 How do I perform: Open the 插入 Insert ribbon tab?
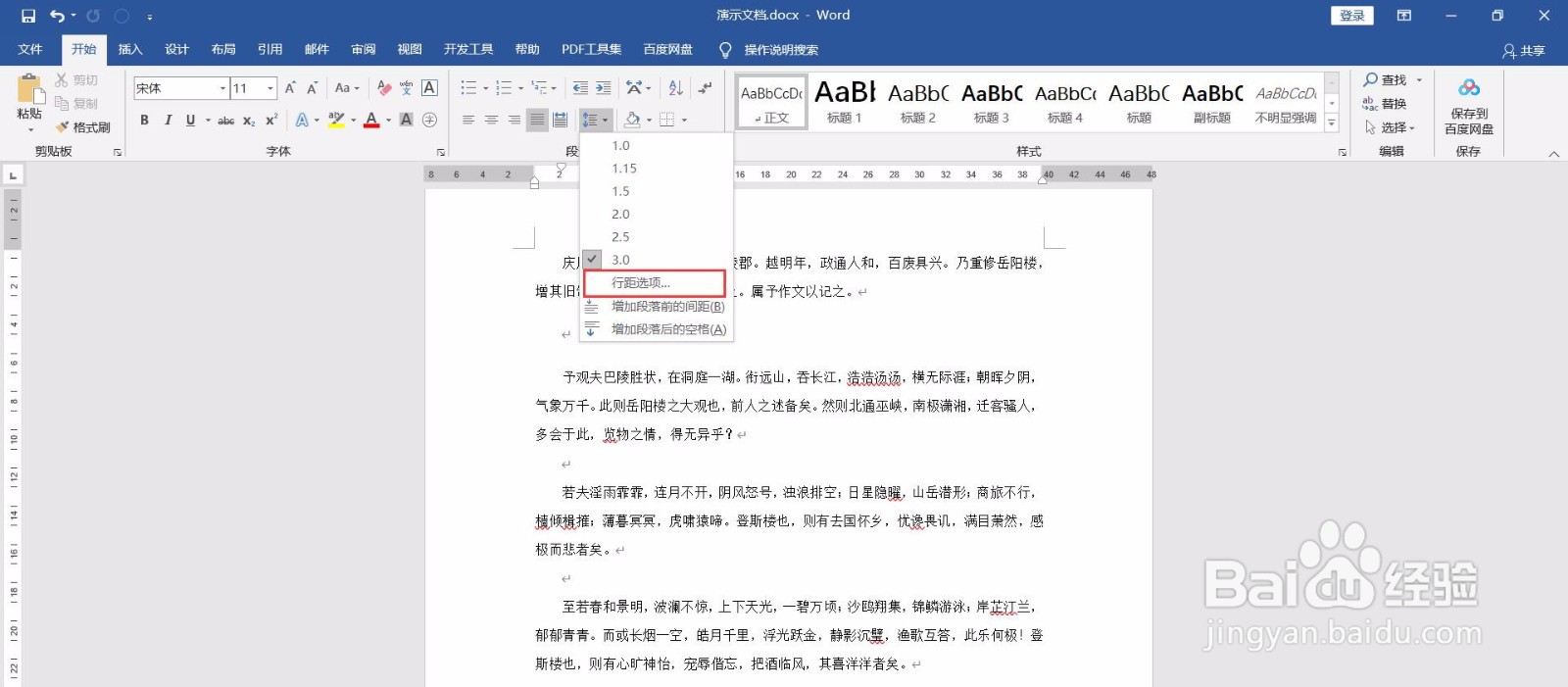coord(130,50)
